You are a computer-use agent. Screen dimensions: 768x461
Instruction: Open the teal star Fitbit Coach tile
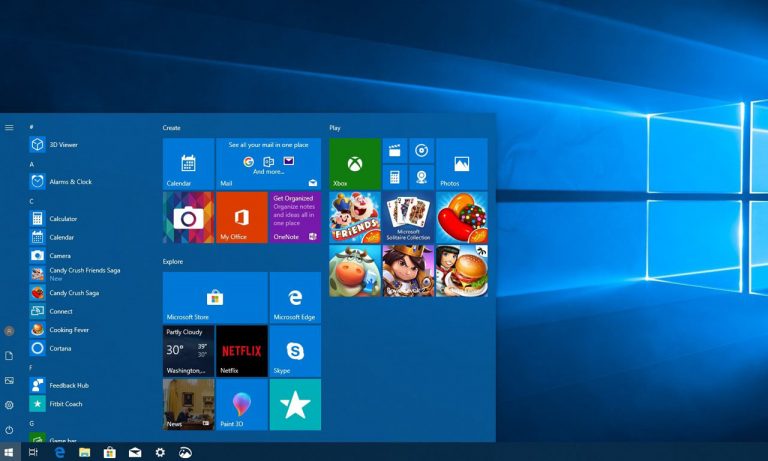295,404
